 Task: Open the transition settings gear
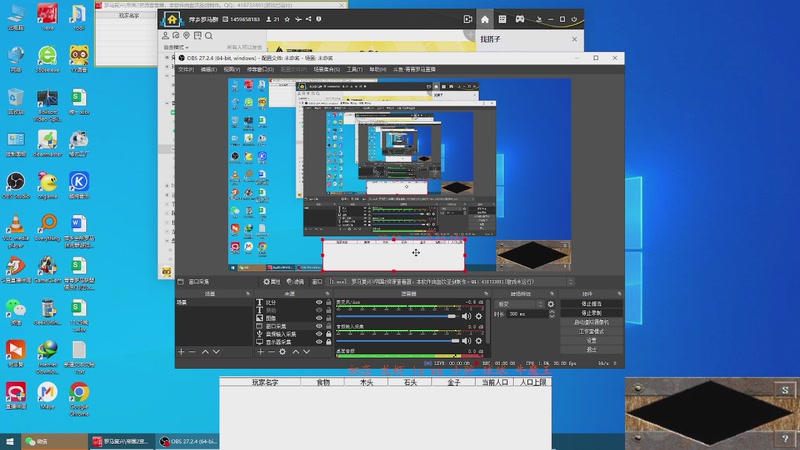click(x=551, y=304)
